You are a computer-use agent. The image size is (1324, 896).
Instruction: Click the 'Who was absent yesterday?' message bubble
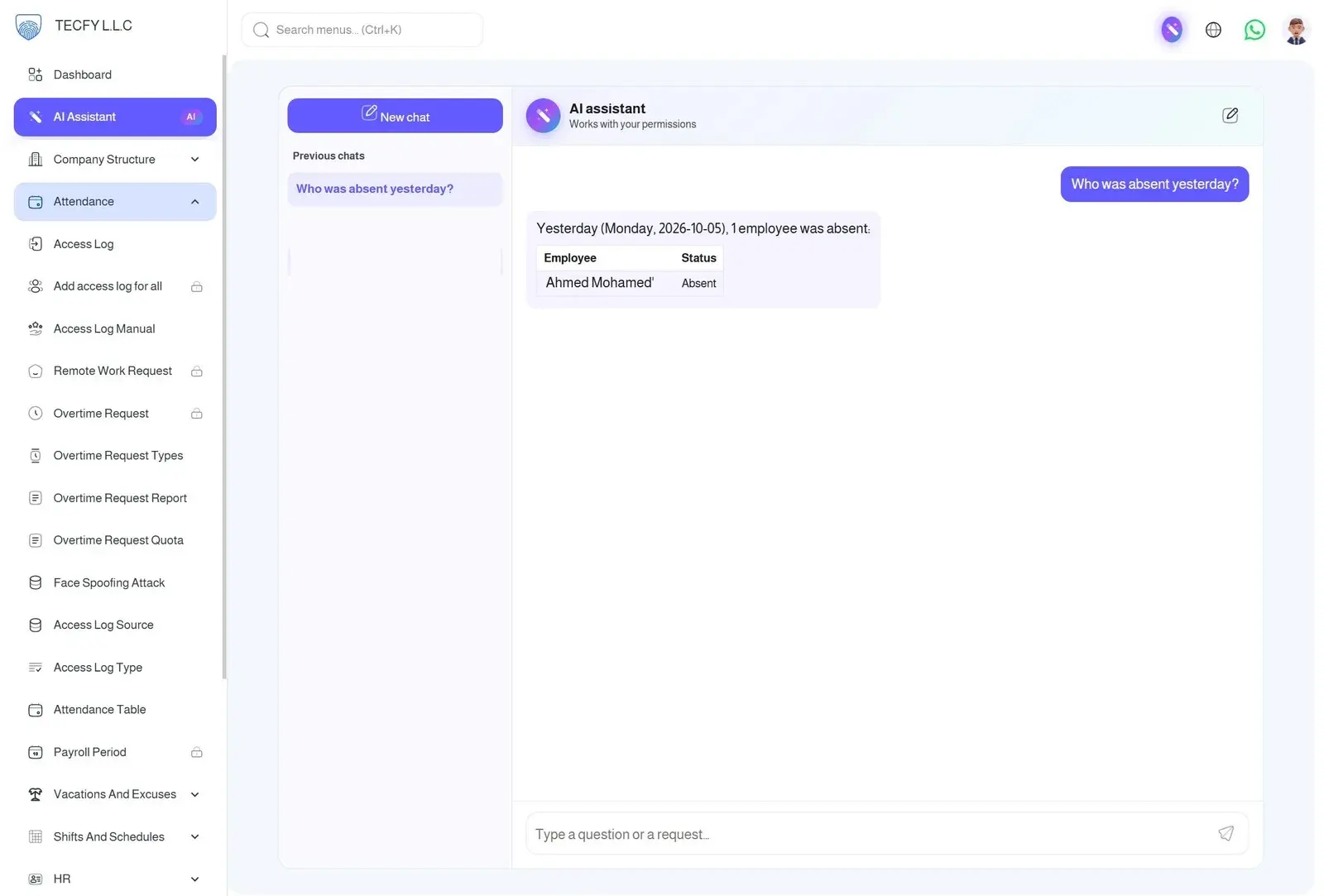point(1154,184)
